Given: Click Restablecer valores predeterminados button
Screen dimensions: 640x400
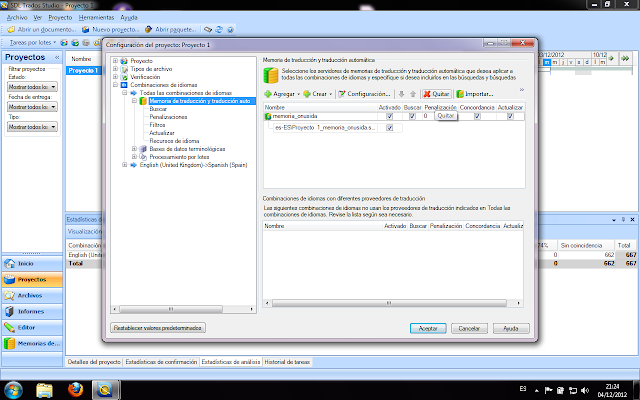Looking at the screenshot, I should (x=158, y=328).
